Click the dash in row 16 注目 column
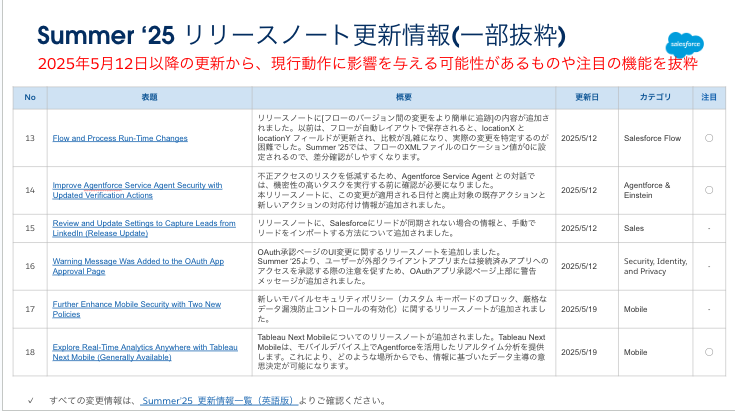The image size is (735, 411). [709, 266]
